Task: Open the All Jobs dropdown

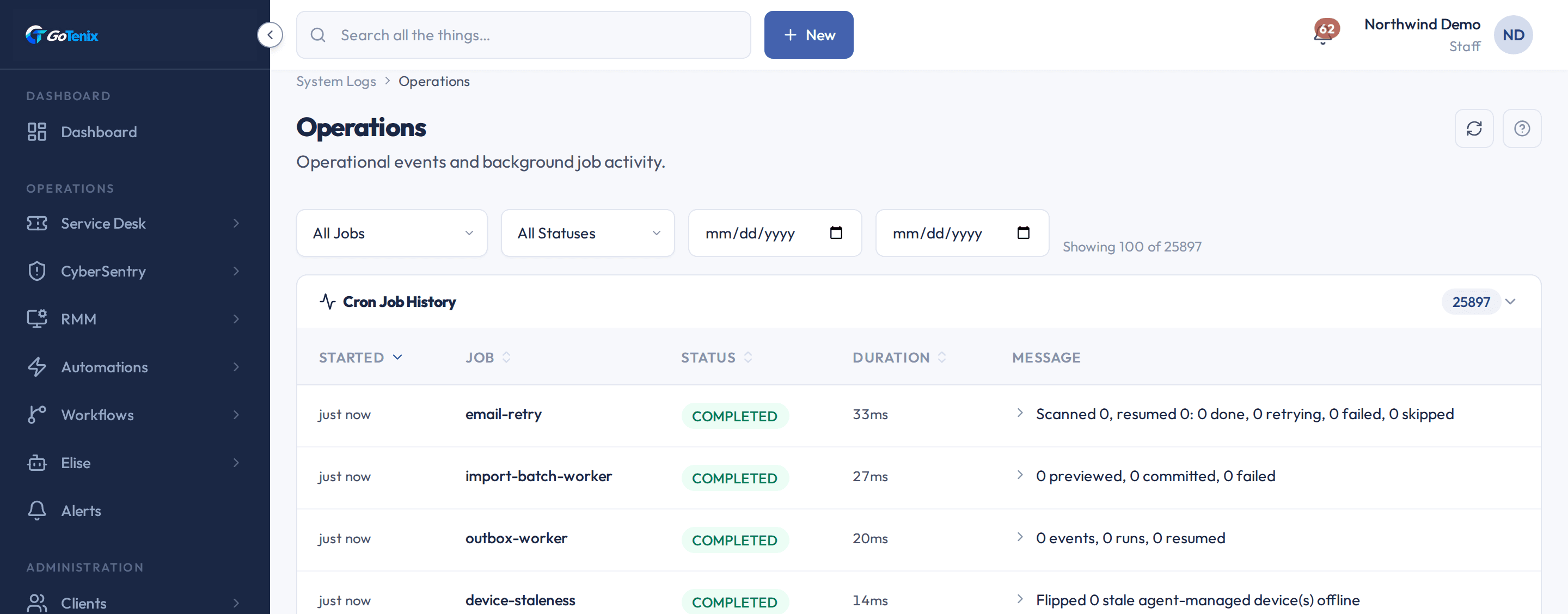Action: pyautogui.click(x=391, y=233)
